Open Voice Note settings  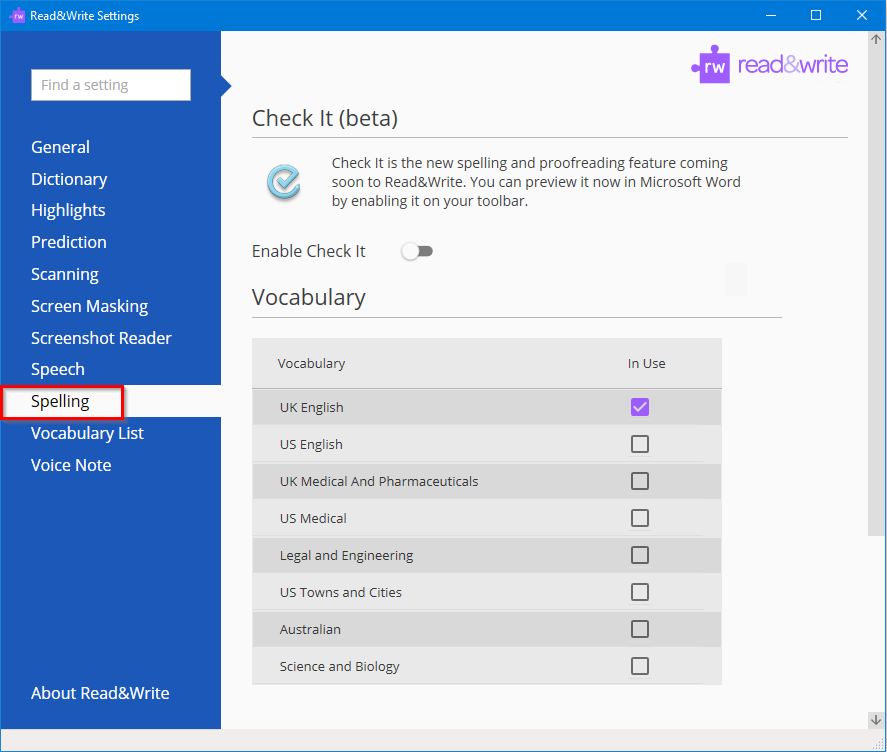pyautogui.click(x=71, y=465)
